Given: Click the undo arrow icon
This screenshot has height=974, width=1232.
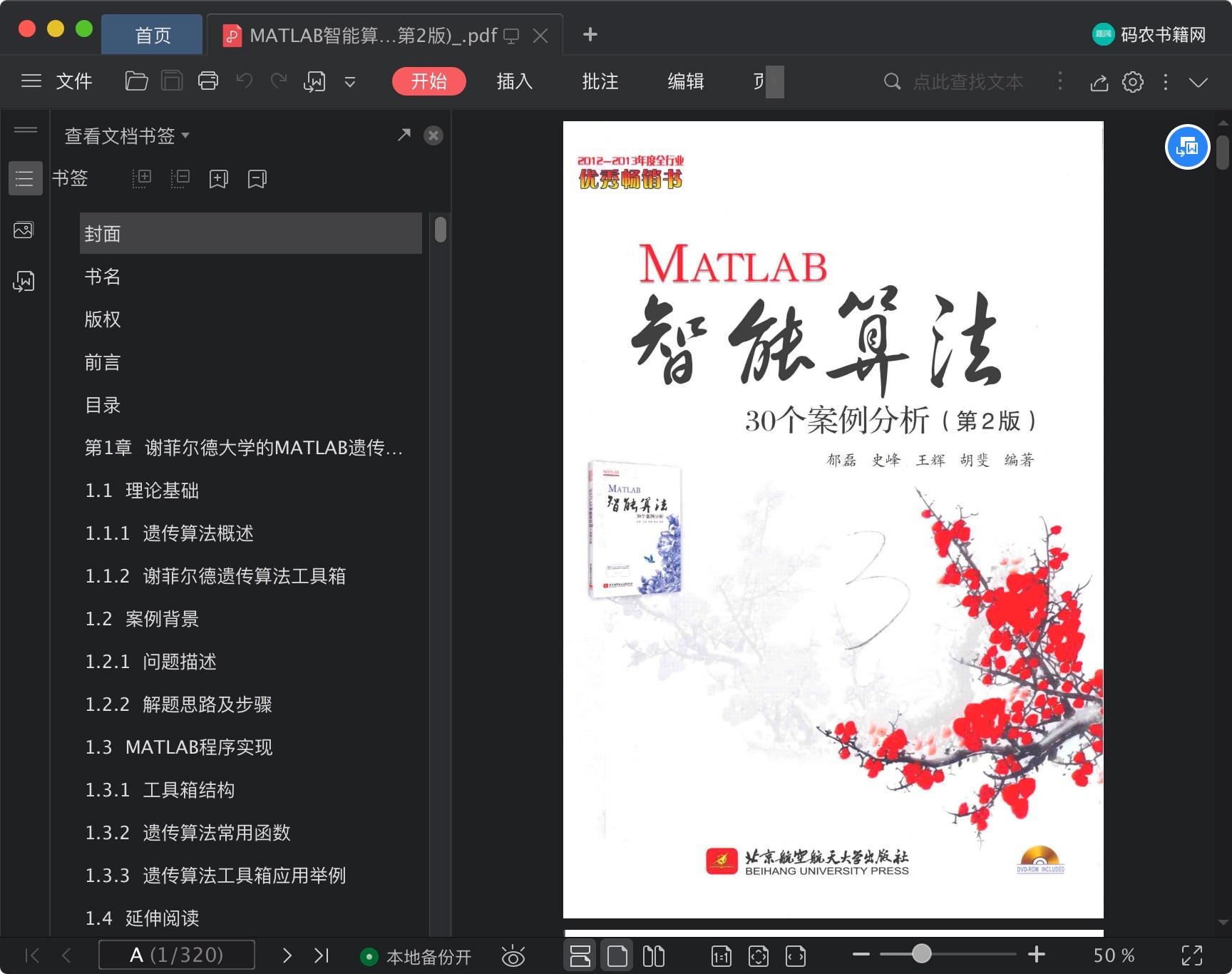Looking at the screenshot, I should [245, 81].
